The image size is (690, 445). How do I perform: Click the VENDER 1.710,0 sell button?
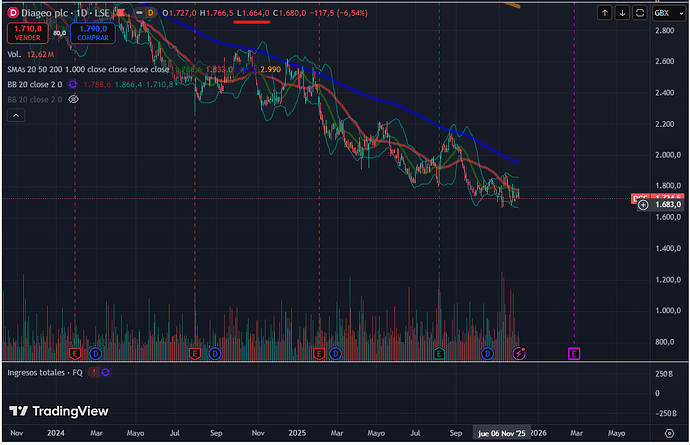(28, 33)
